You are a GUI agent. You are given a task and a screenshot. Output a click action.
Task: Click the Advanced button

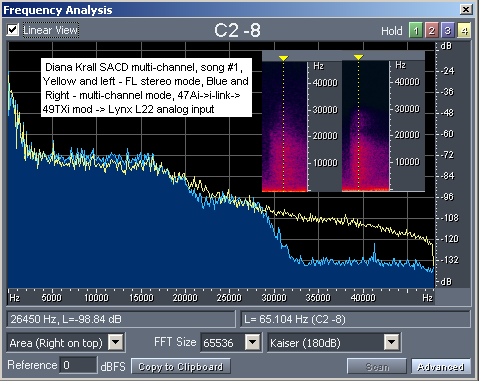point(441,367)
